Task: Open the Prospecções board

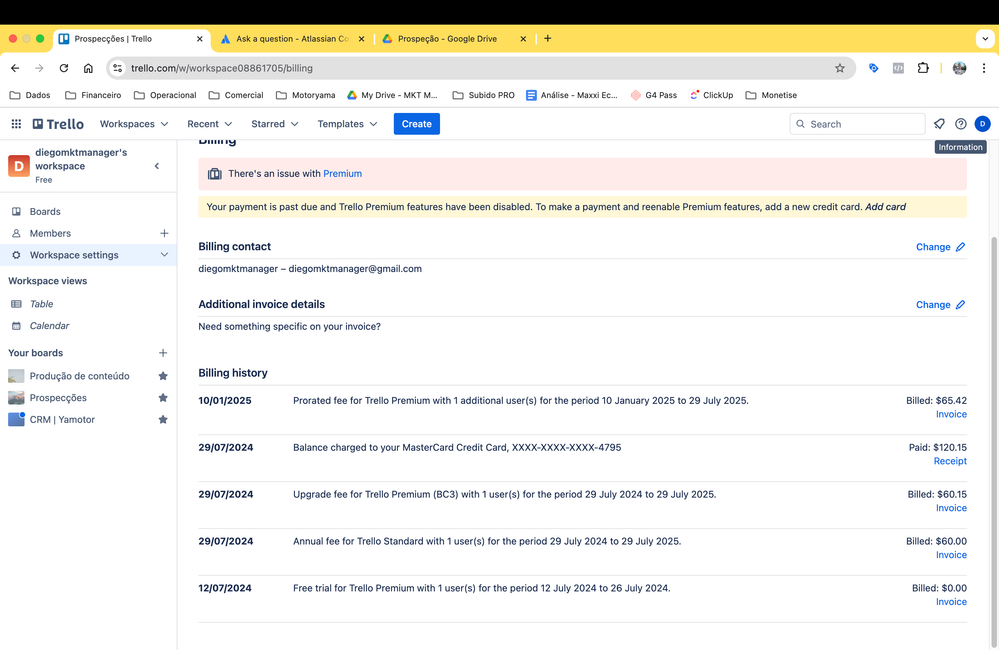Action: point(57,398)
